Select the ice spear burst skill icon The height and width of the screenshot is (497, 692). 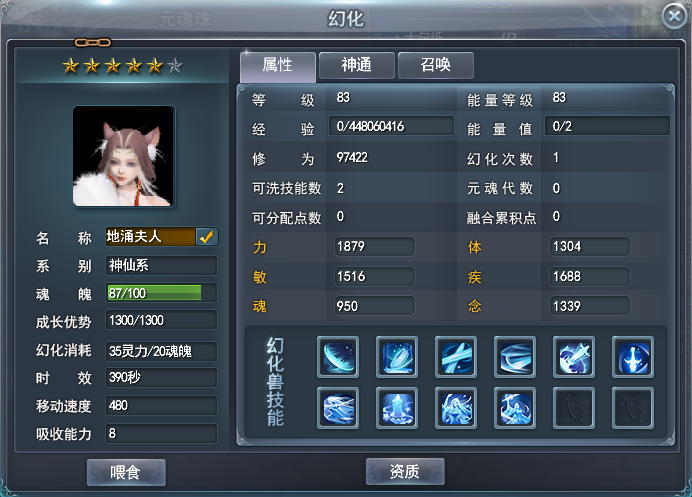(x=574, y=357)
